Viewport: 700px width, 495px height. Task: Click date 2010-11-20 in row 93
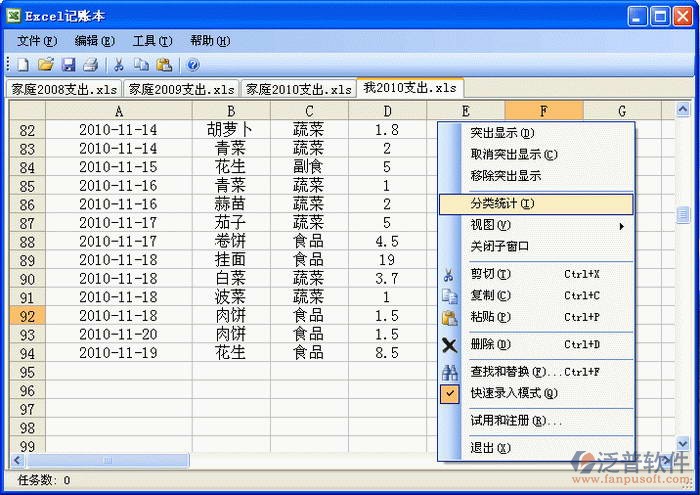click(118, 334)
